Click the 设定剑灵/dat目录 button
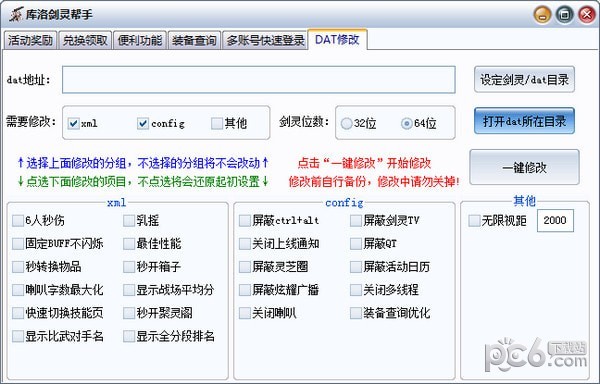600x384 pixels. click(524, 80)
